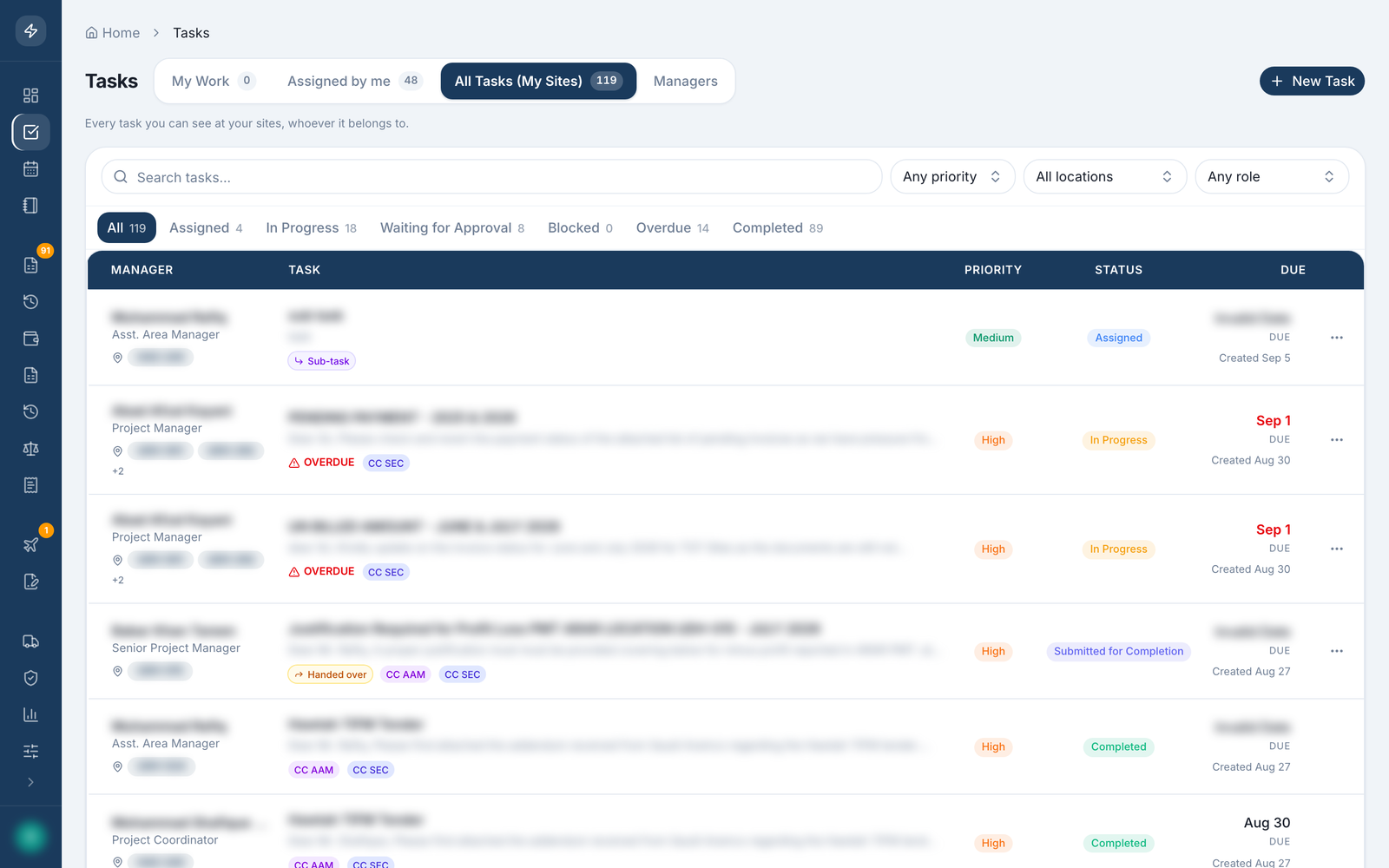The height and width of the screenshot is (868, 1389).
Task: Filter by Overdue 14 status
Action: [673, 227]
